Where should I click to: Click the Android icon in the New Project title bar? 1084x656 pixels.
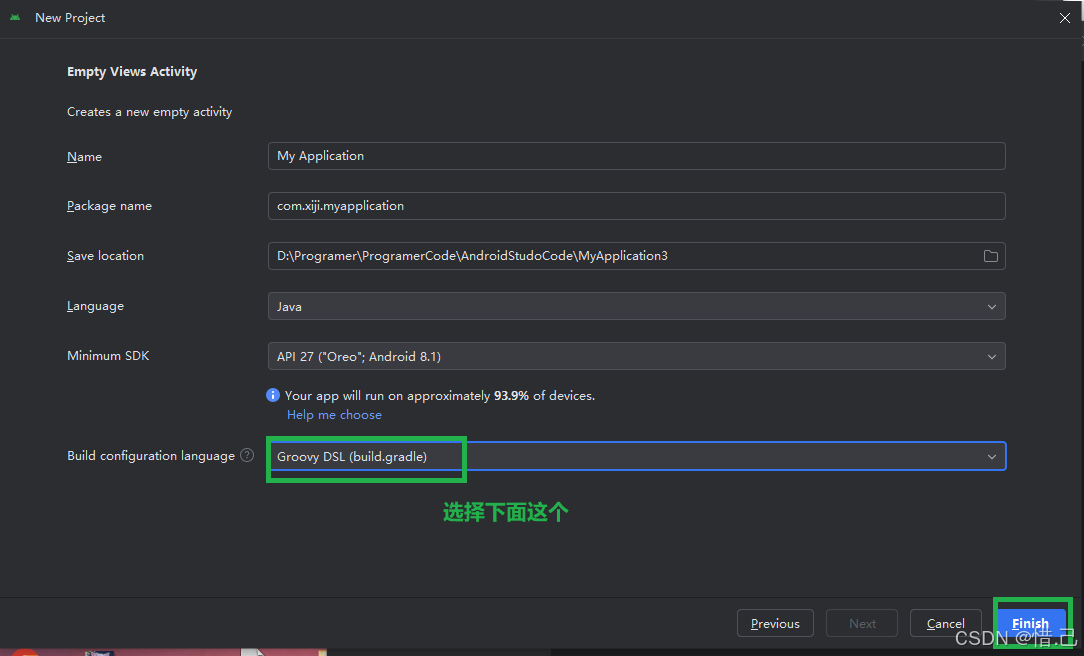pos(15,17)
